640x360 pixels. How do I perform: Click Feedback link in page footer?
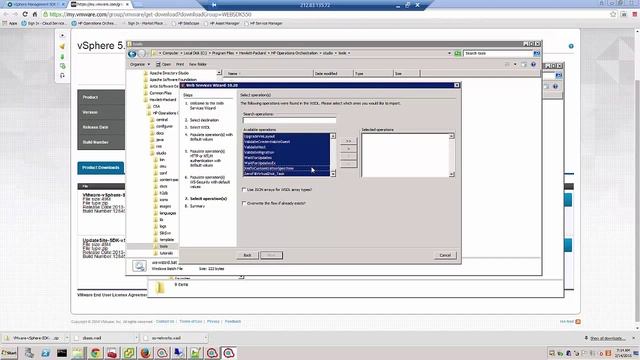233,322
